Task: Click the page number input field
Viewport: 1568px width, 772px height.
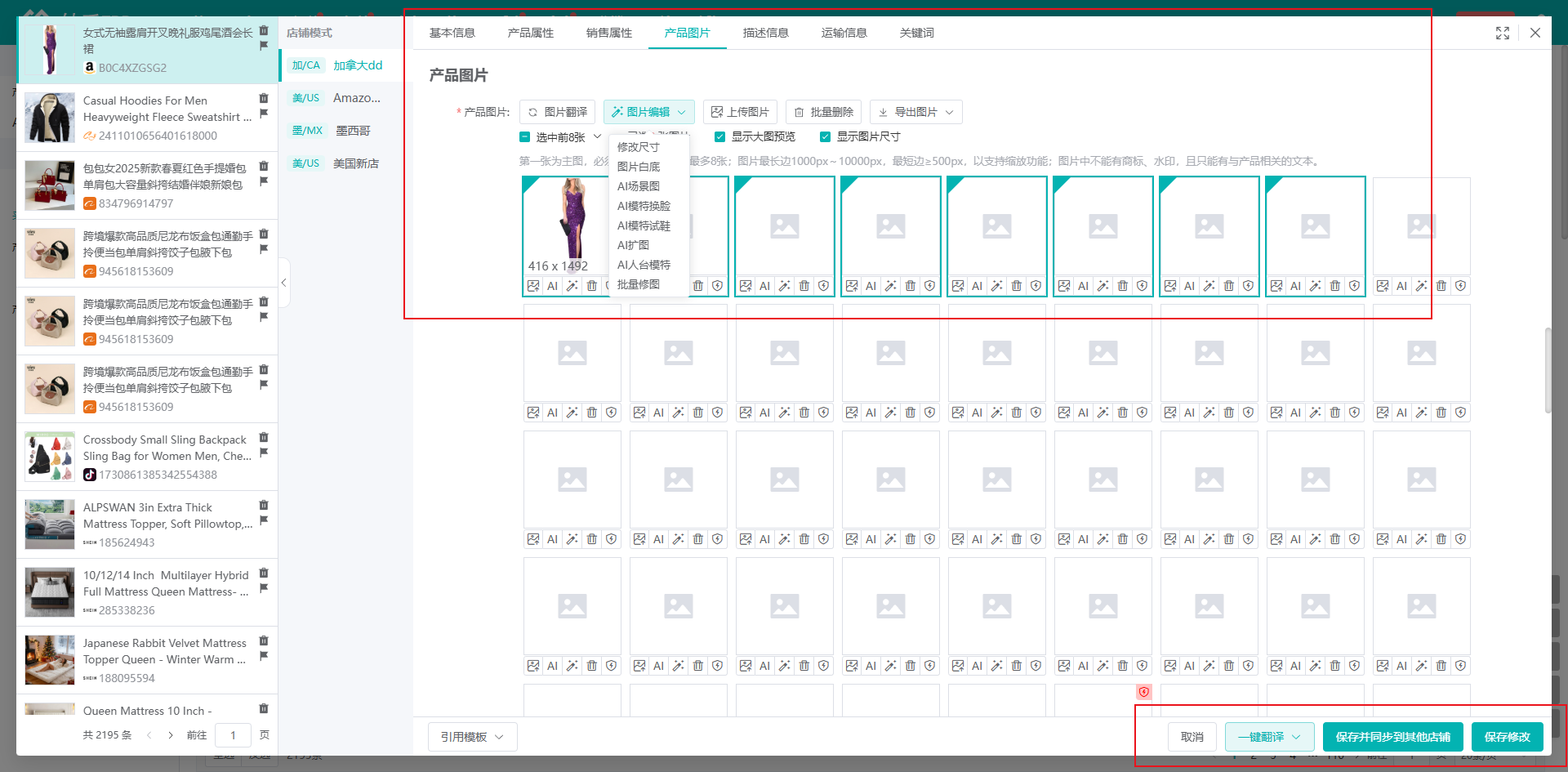Action: (233, 735)
